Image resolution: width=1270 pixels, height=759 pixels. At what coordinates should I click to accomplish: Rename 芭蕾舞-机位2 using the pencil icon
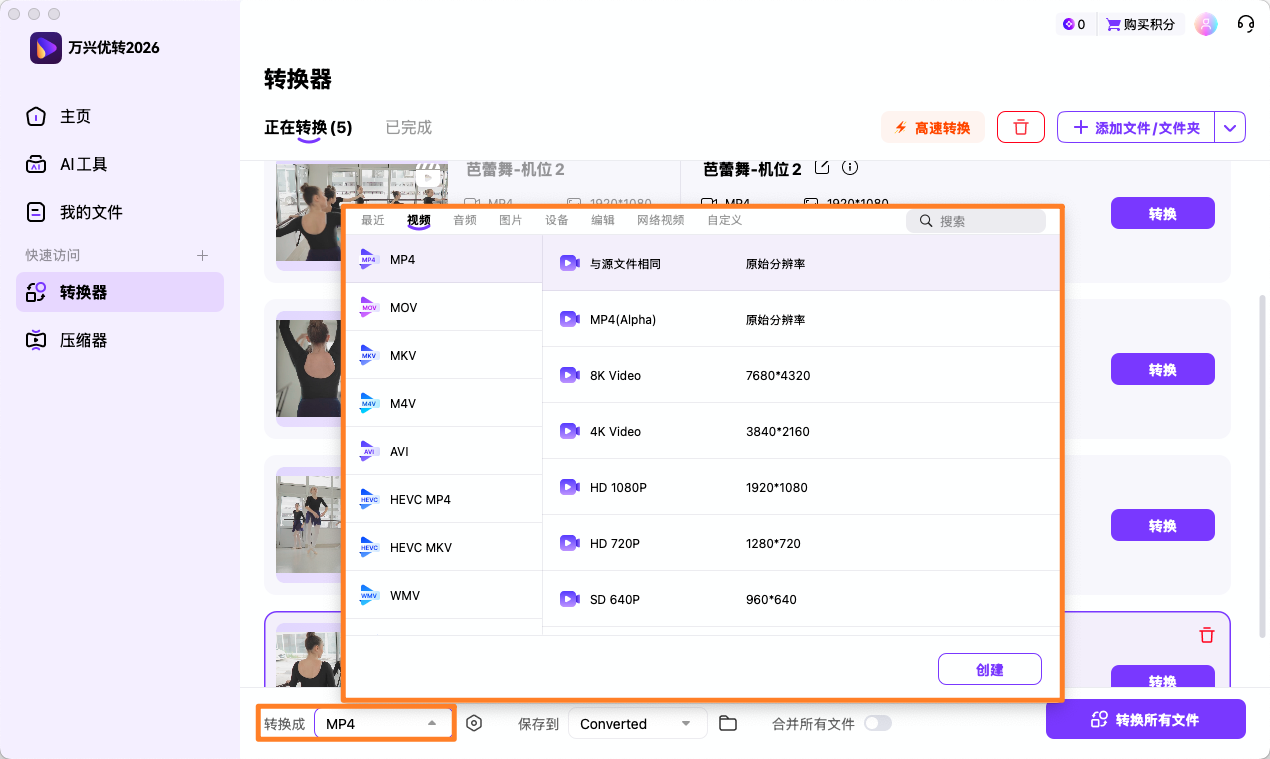pos(821,168)
